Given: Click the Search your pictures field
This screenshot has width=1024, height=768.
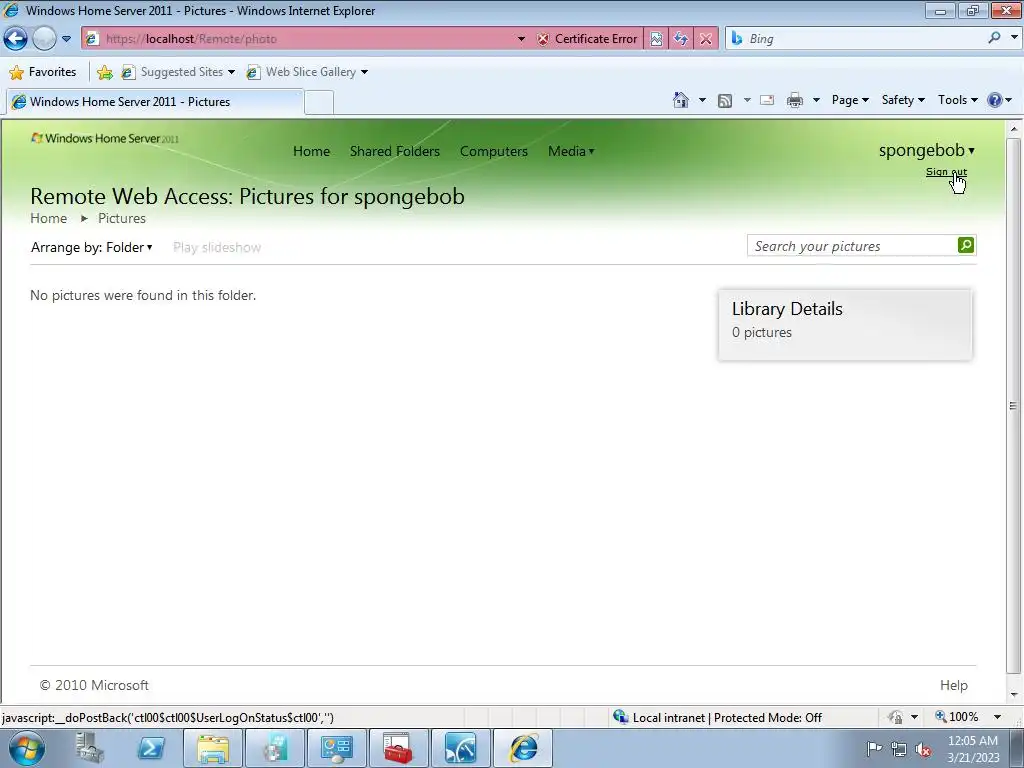Looking at the screenshot, I should (852, 246).
